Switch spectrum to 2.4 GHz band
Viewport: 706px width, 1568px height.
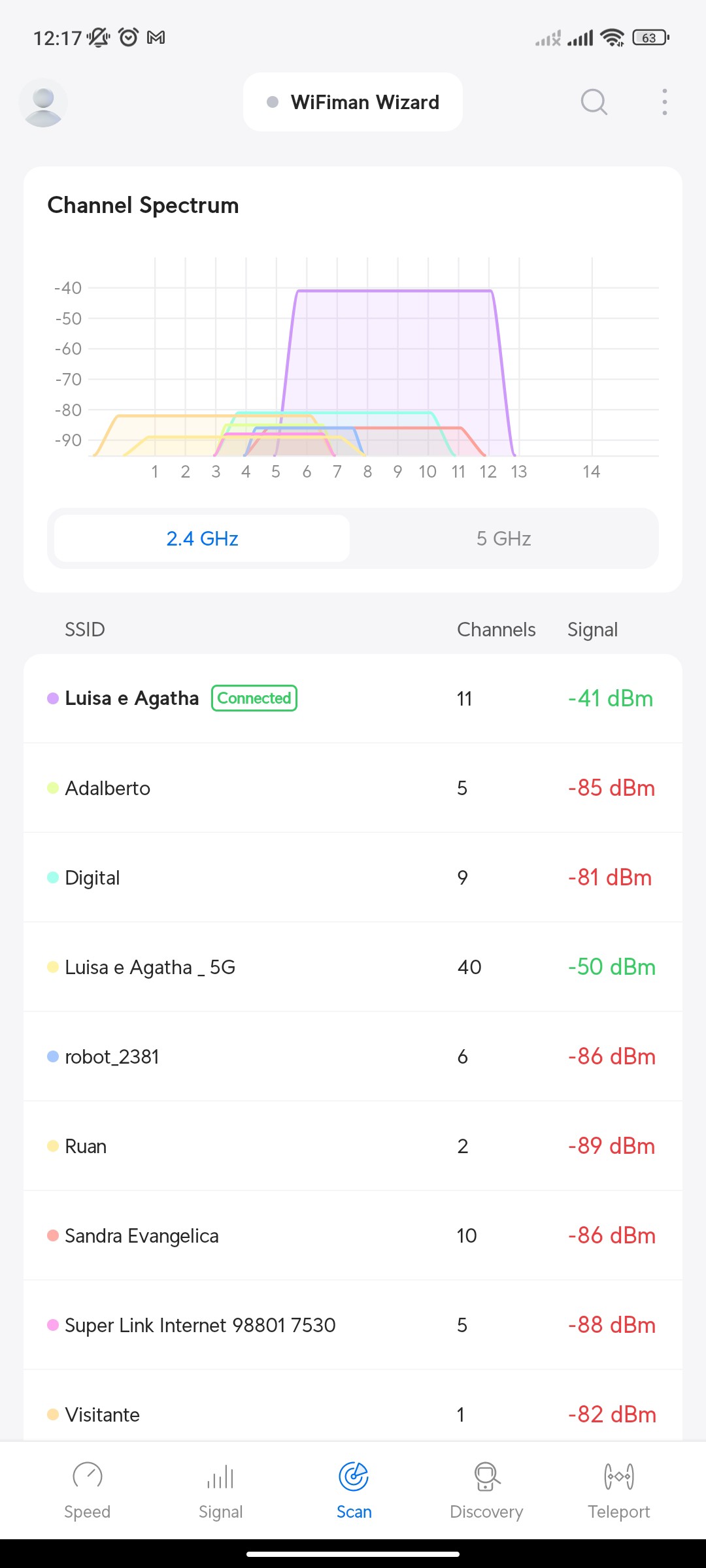point(202,538)
